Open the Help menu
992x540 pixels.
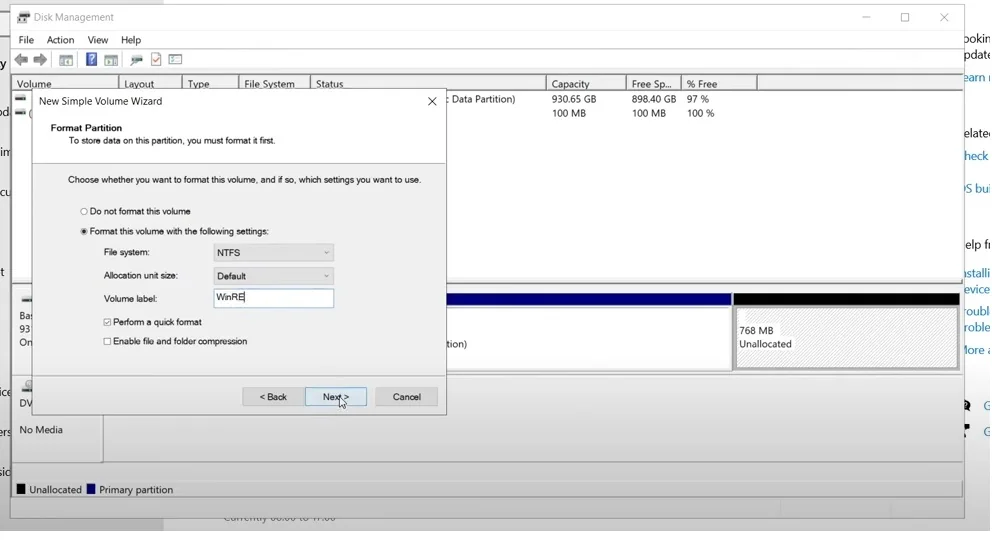click(x=131, y=40)
